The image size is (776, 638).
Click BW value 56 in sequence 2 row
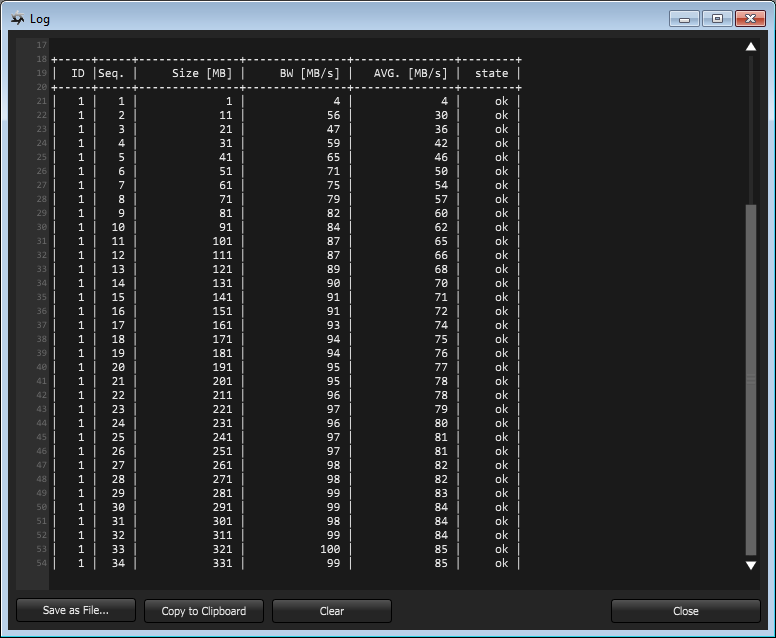334,115
